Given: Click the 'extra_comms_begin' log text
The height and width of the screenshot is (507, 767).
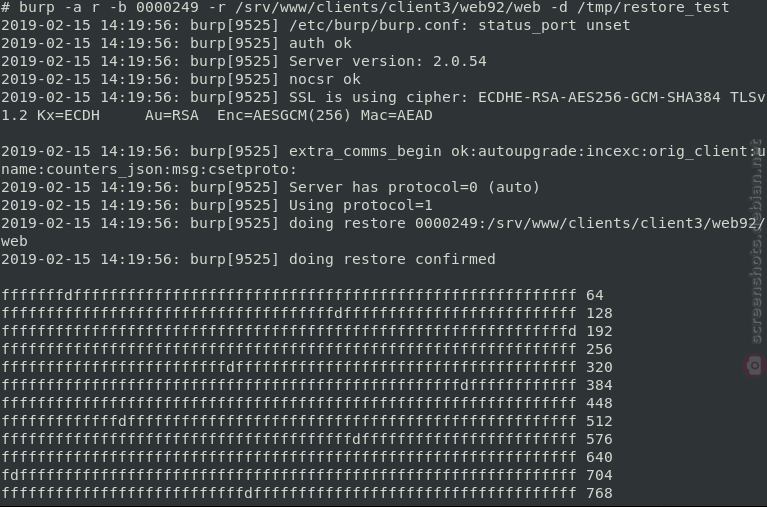Looking at the screenshot, I should pos(365,152).
